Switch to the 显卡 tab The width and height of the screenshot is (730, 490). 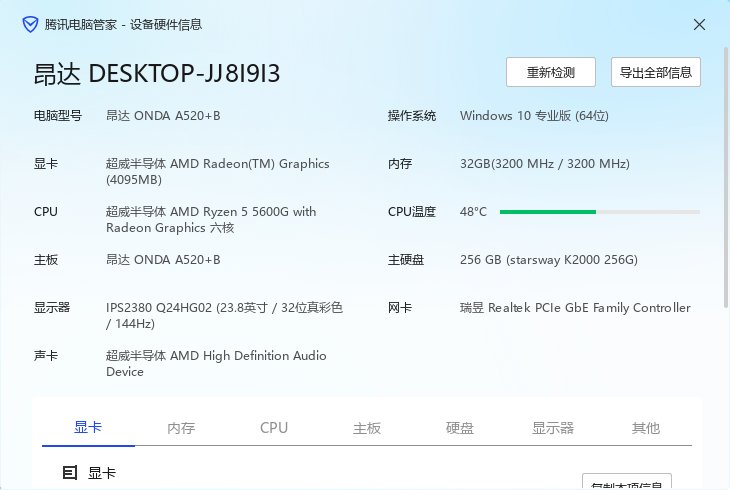click(x=88, y=427)
